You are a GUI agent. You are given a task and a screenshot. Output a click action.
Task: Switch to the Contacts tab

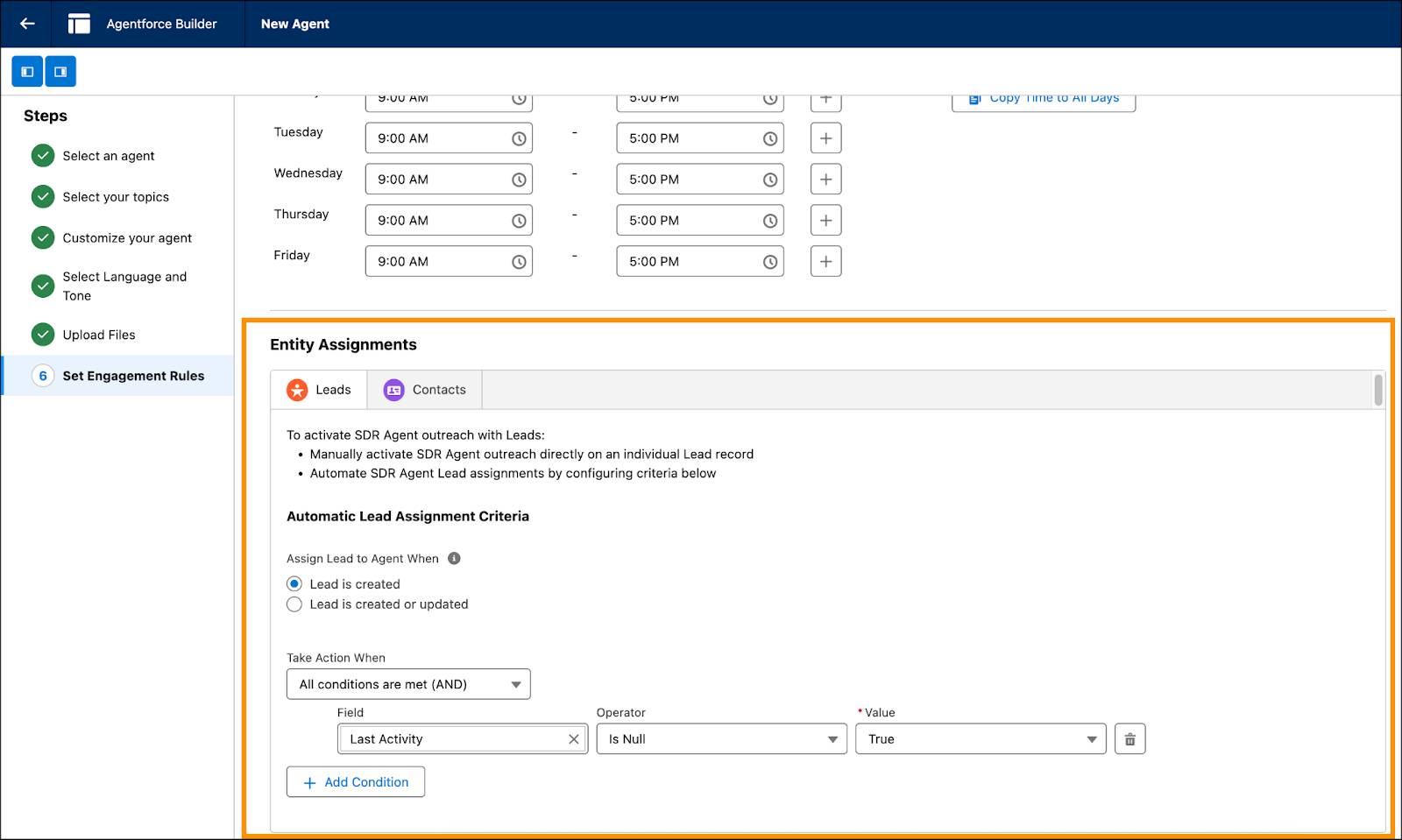tap(425, 390)
